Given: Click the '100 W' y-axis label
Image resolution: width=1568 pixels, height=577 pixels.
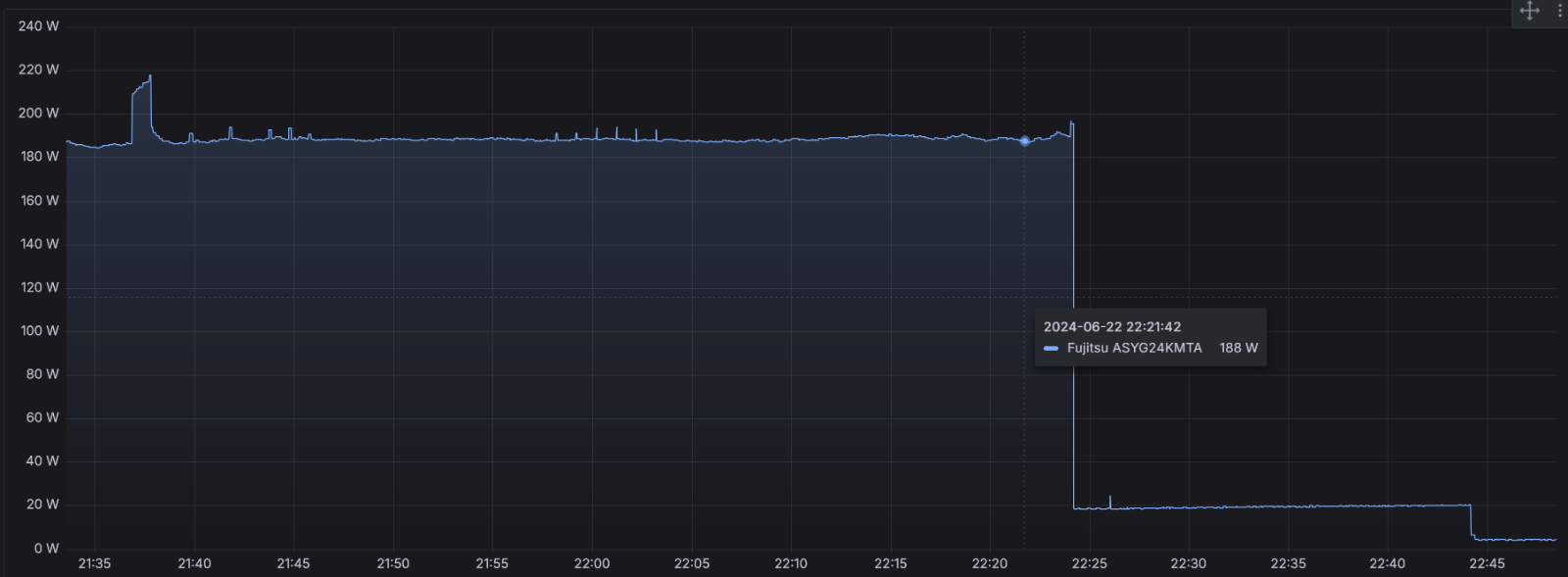Looking at the screenshot, I should click(x=39, y=330).
